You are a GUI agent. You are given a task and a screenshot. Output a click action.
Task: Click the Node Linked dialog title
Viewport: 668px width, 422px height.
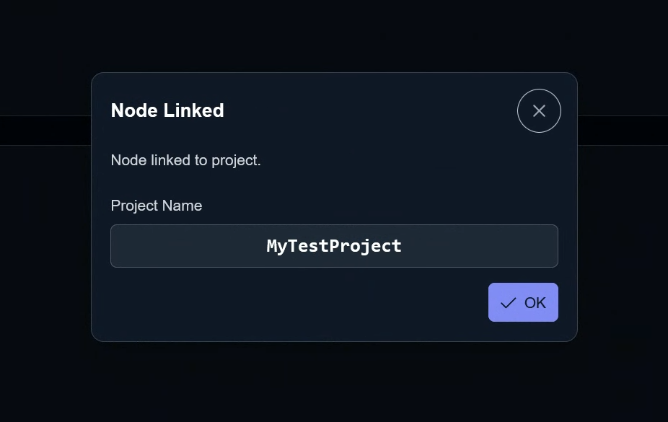pyautogui.click(x=167, y=111)
